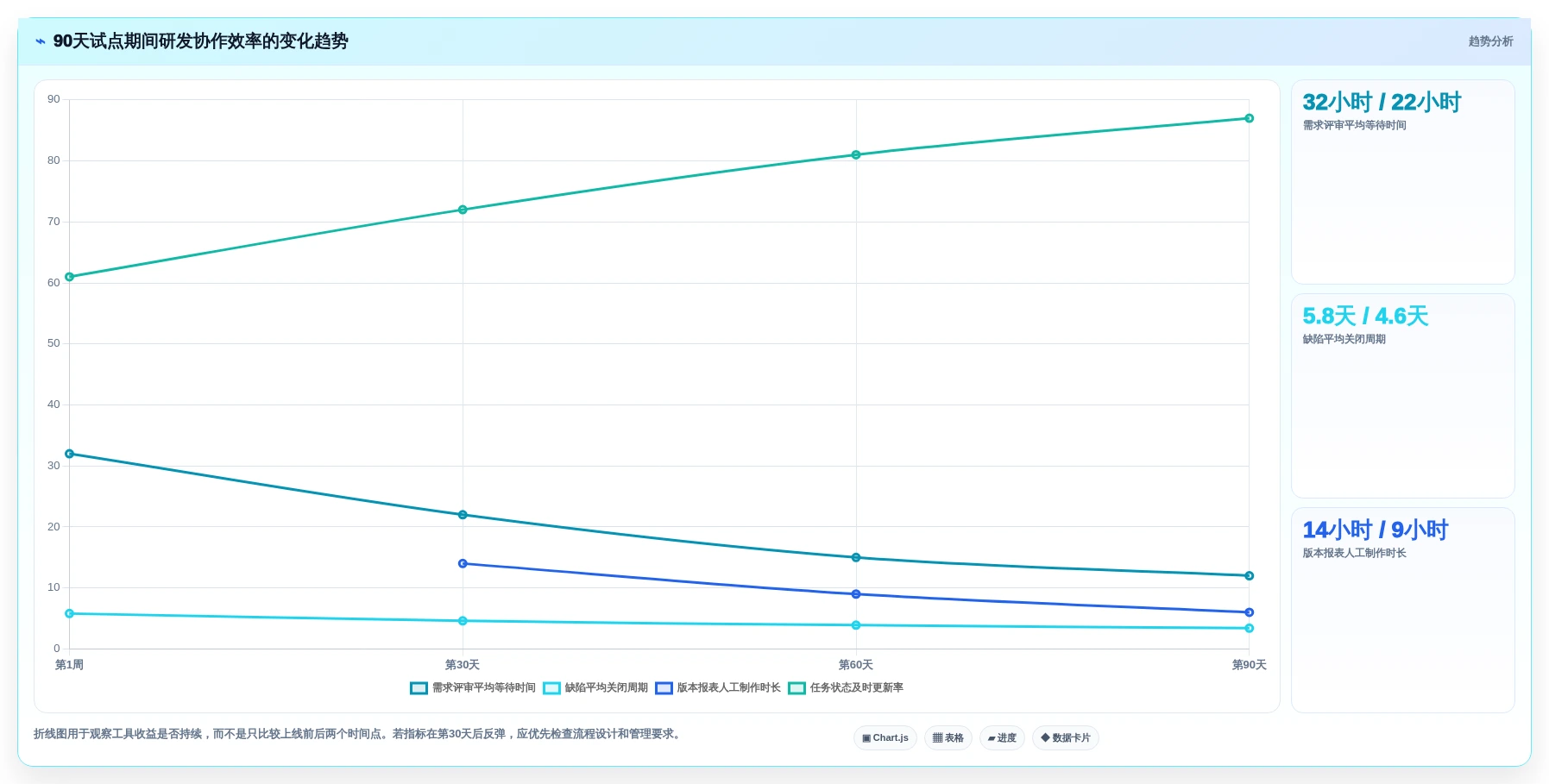Click the 版本报表人工制作时长 point at 第30天
The height and width of the screenshot is (784, 1549).
[x=463, y=564]
